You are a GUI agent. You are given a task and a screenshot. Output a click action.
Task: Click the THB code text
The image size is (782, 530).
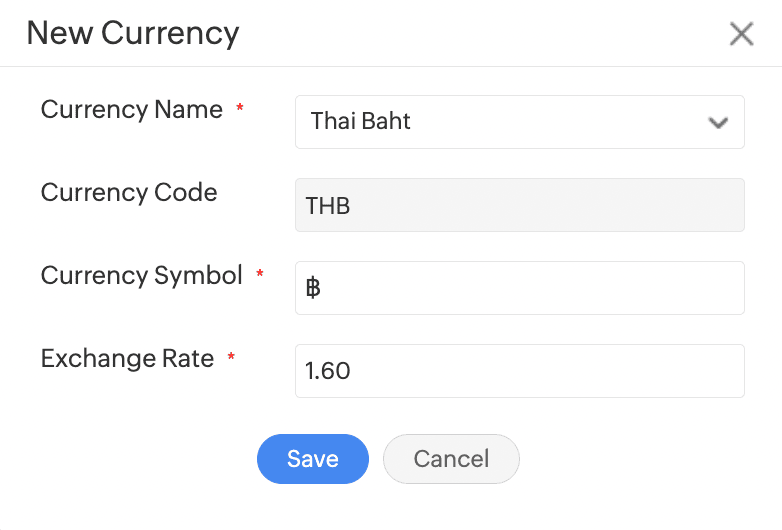tap(328, 206)
